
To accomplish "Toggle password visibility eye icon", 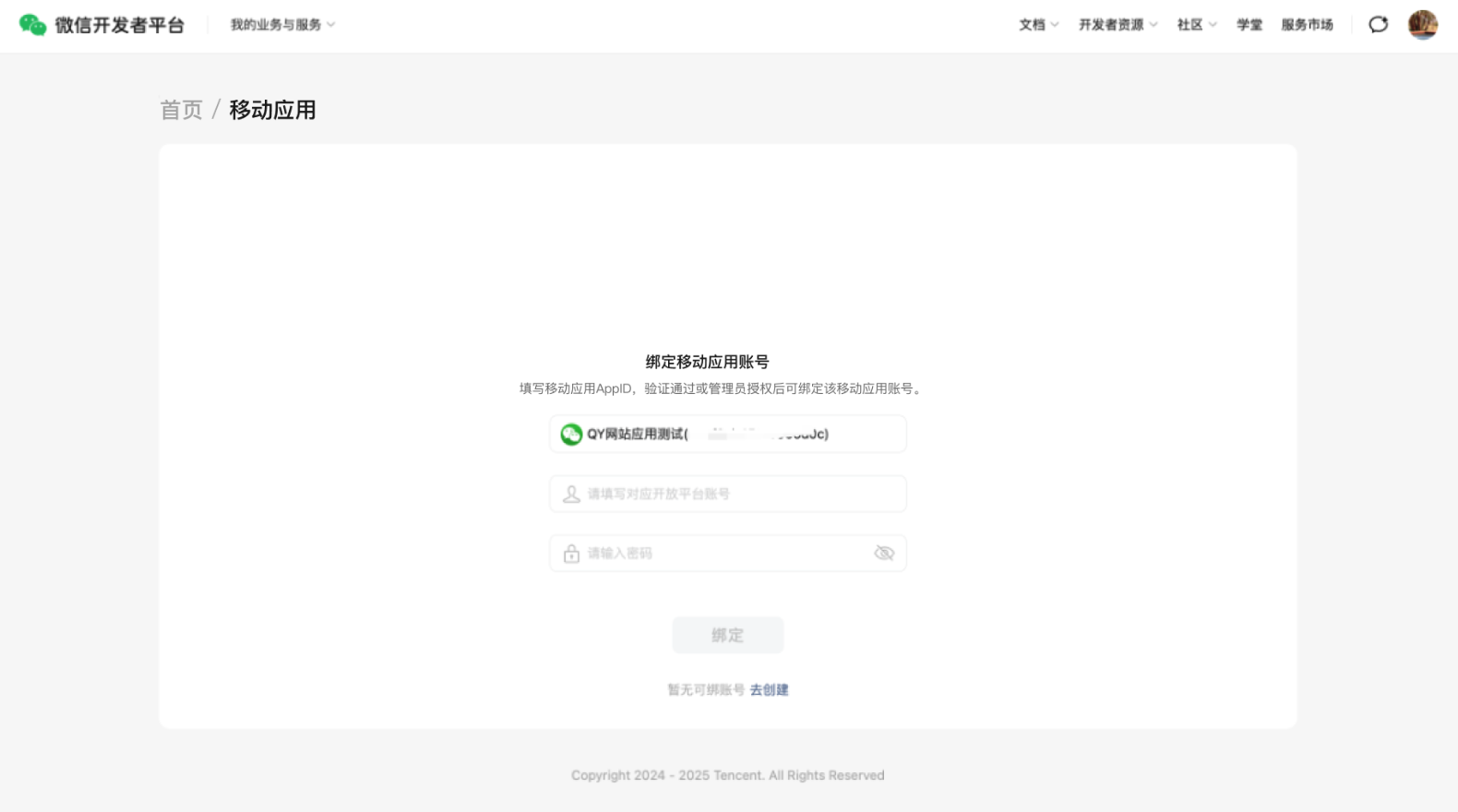I will pos(884,554).
